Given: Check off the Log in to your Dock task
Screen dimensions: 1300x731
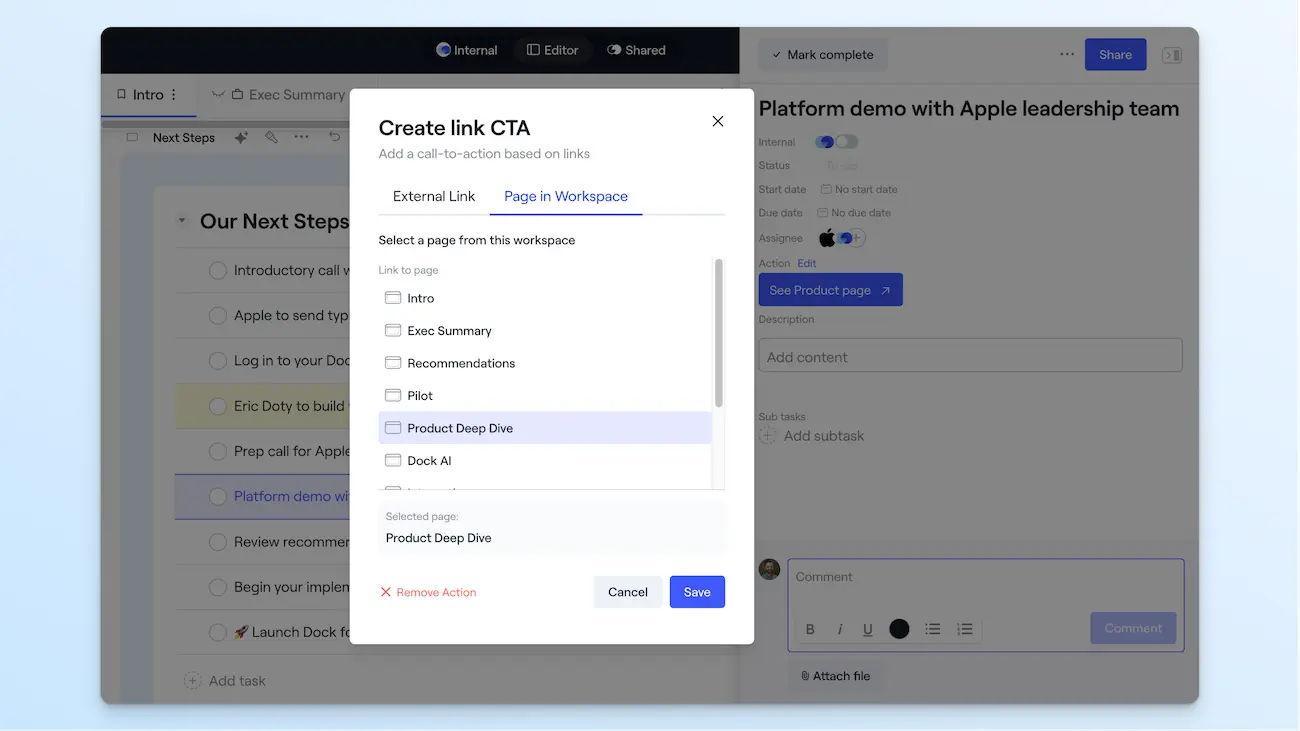Looking at the screenshot, I should coord(217,361).
